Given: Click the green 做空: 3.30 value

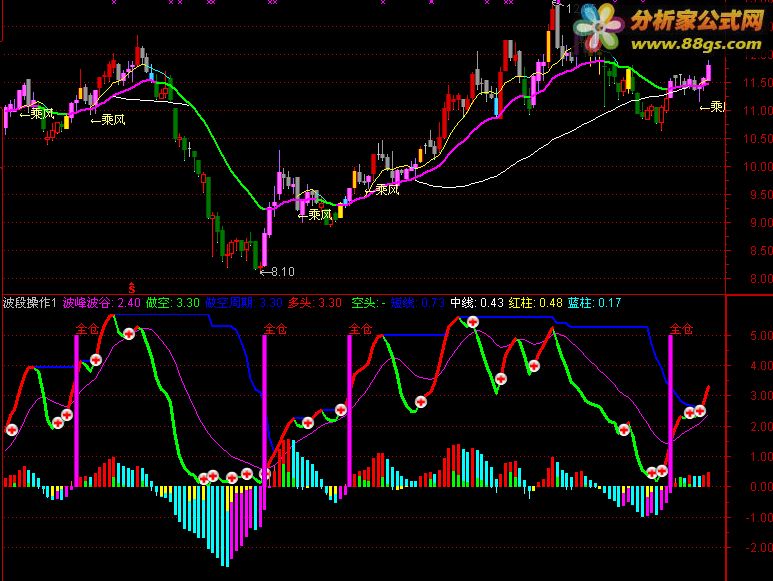Looking at the screenshot, I should point(173,303).
